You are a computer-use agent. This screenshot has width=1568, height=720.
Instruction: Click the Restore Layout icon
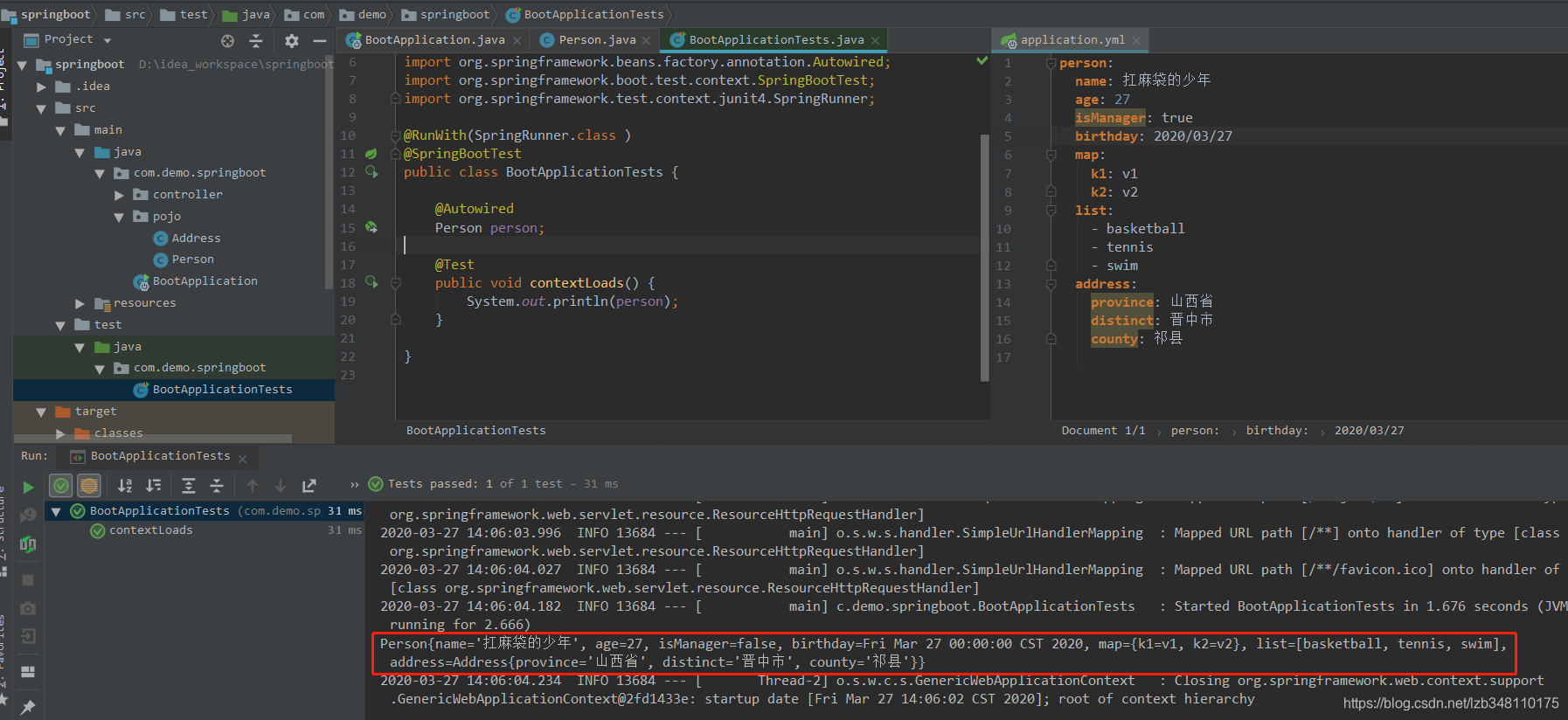point(28,671)
